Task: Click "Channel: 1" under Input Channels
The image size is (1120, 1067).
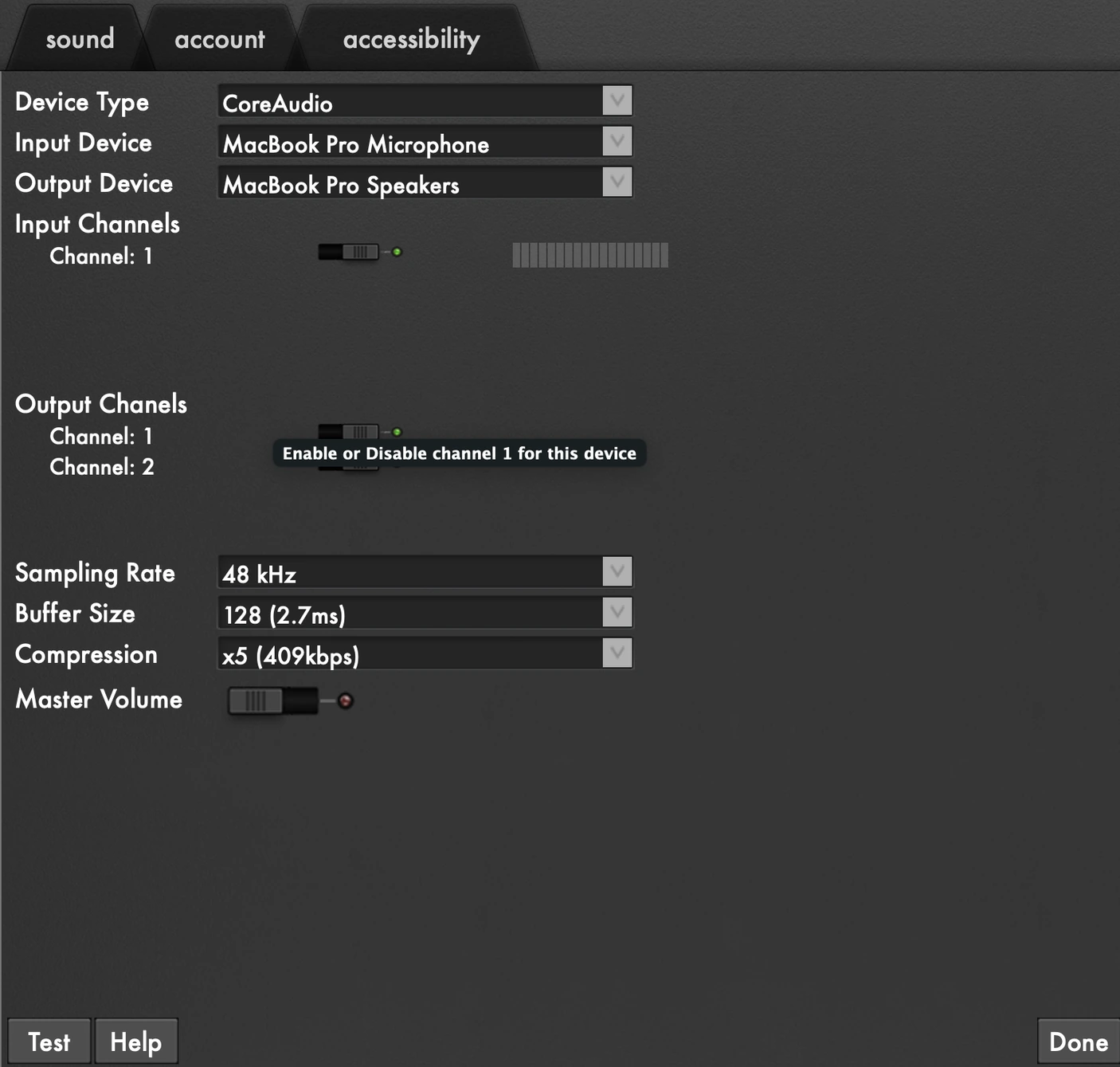Action: point(101,256)
